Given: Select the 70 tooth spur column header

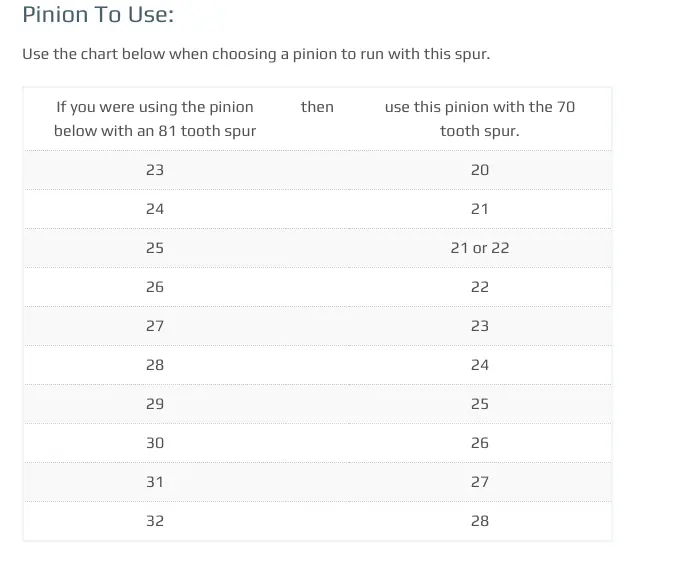Looking at the screenshot, I should 480,119.
